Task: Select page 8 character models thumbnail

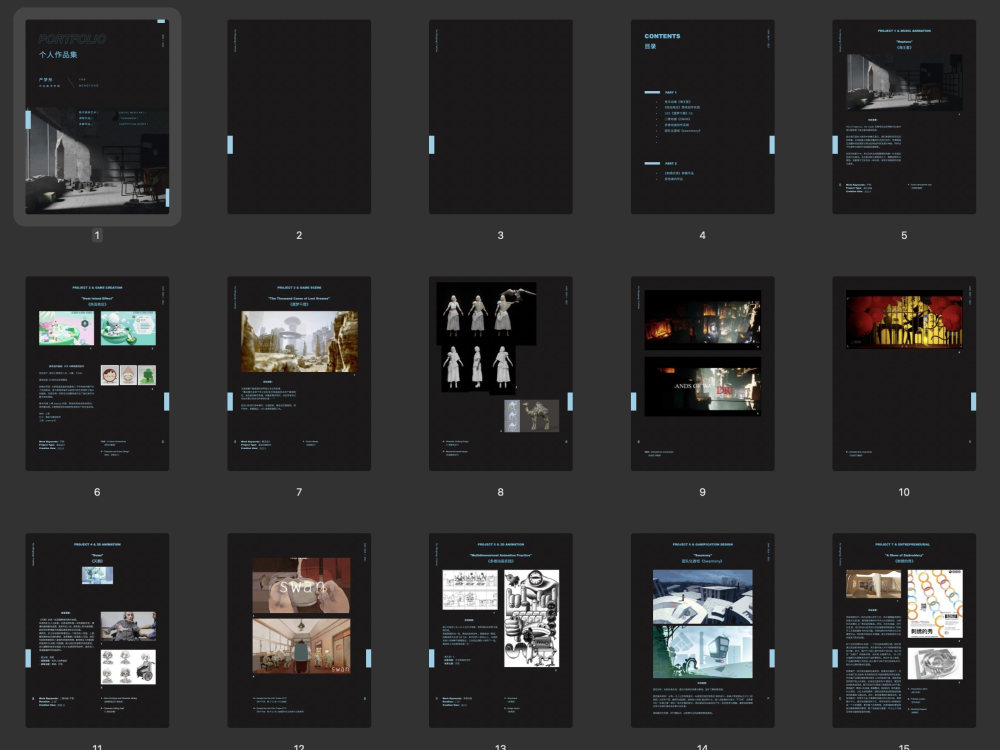Action: 501,374
